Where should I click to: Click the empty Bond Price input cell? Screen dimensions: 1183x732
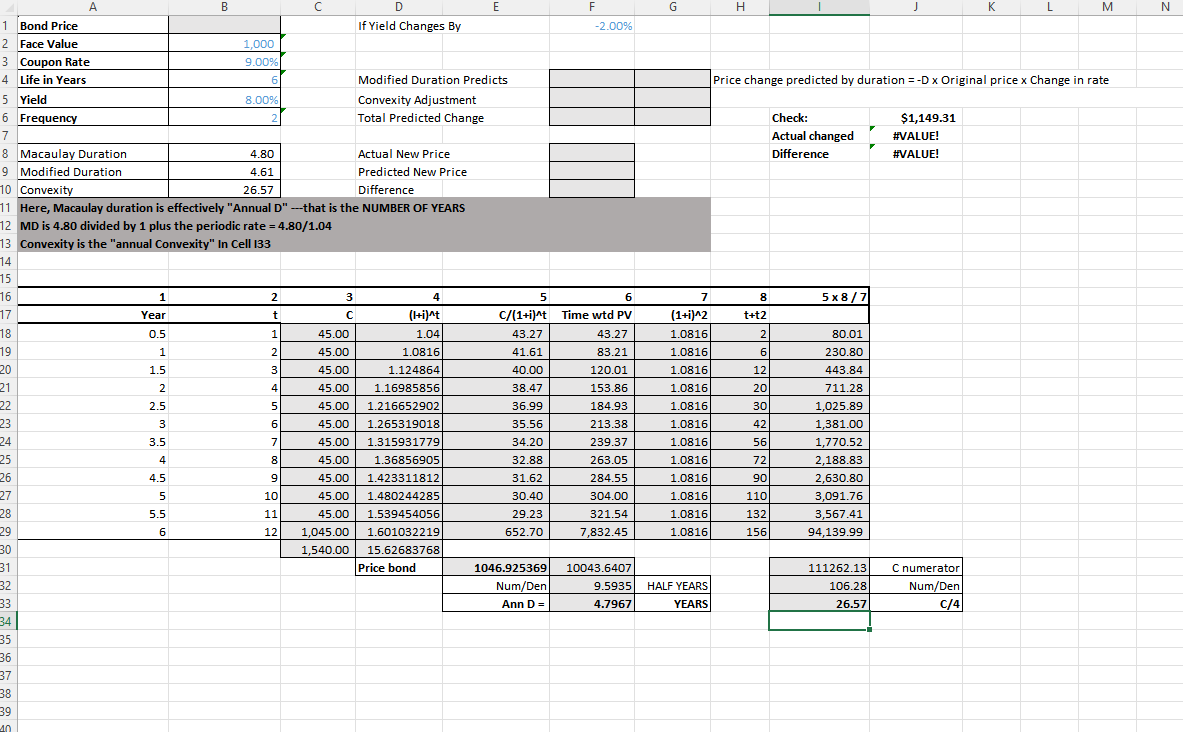pos(224,25)
